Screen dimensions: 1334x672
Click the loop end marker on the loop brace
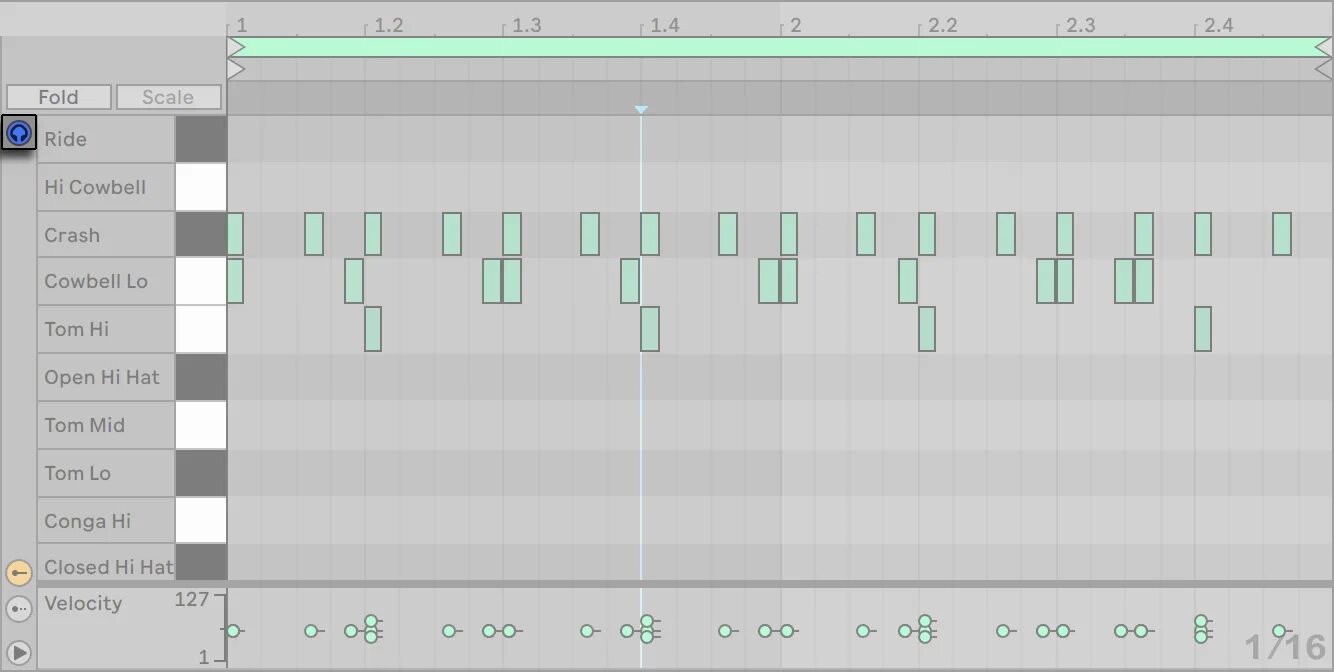point(1323,47)
